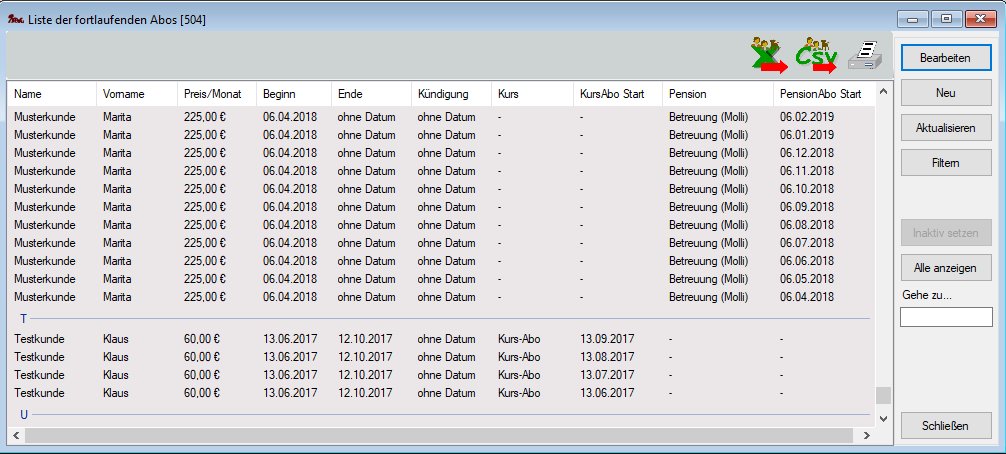Image resolution: width=1006 pixels, height=454 pixels.
Task: Focus the Gehe zu text field
Action: click(946, 317)
